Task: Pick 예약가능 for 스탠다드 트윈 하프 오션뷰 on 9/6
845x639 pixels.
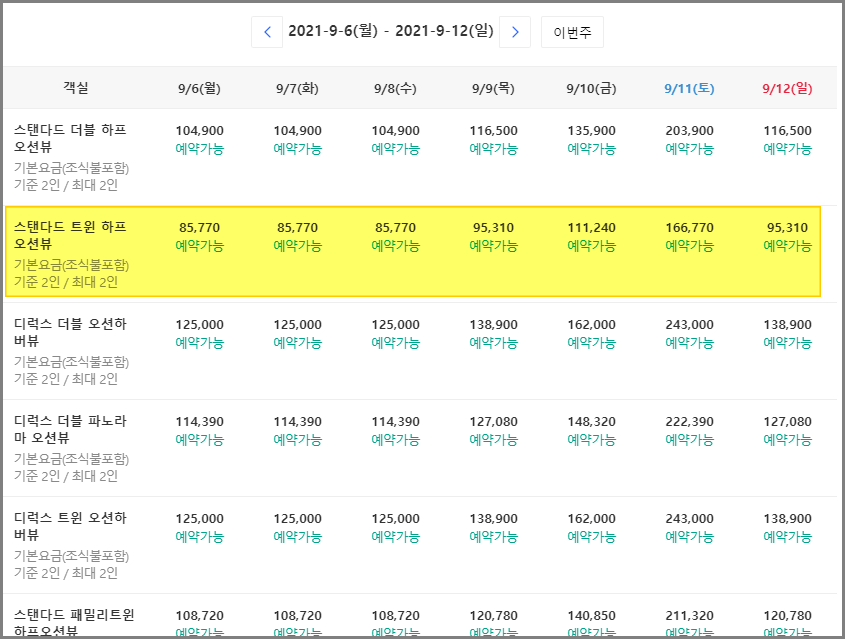Action: pos(199,246)
